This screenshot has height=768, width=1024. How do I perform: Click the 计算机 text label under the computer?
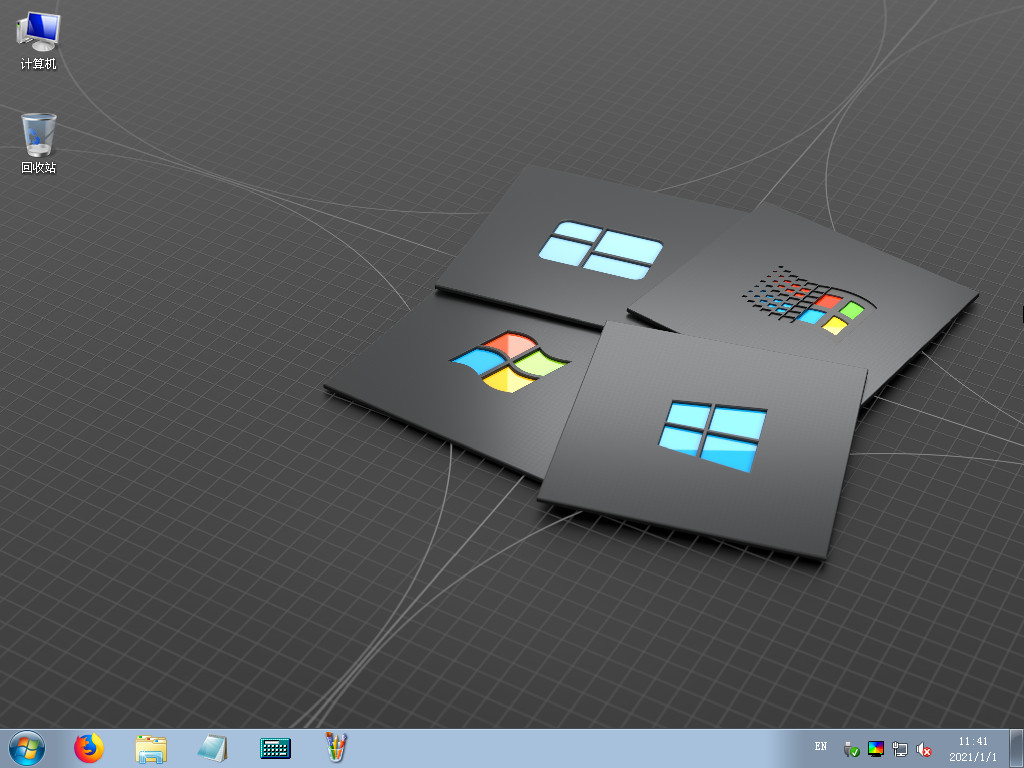tap(38, 65)
